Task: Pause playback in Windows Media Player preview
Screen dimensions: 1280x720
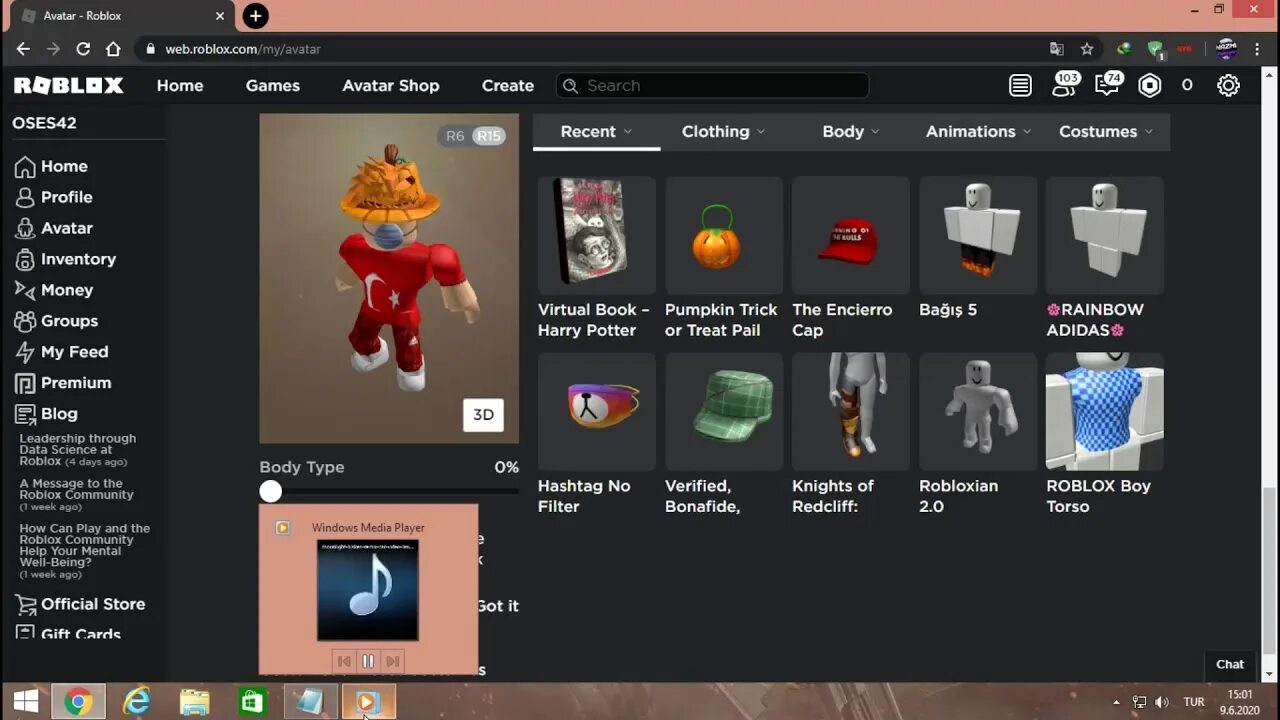Action: click(x=368, y=661)
